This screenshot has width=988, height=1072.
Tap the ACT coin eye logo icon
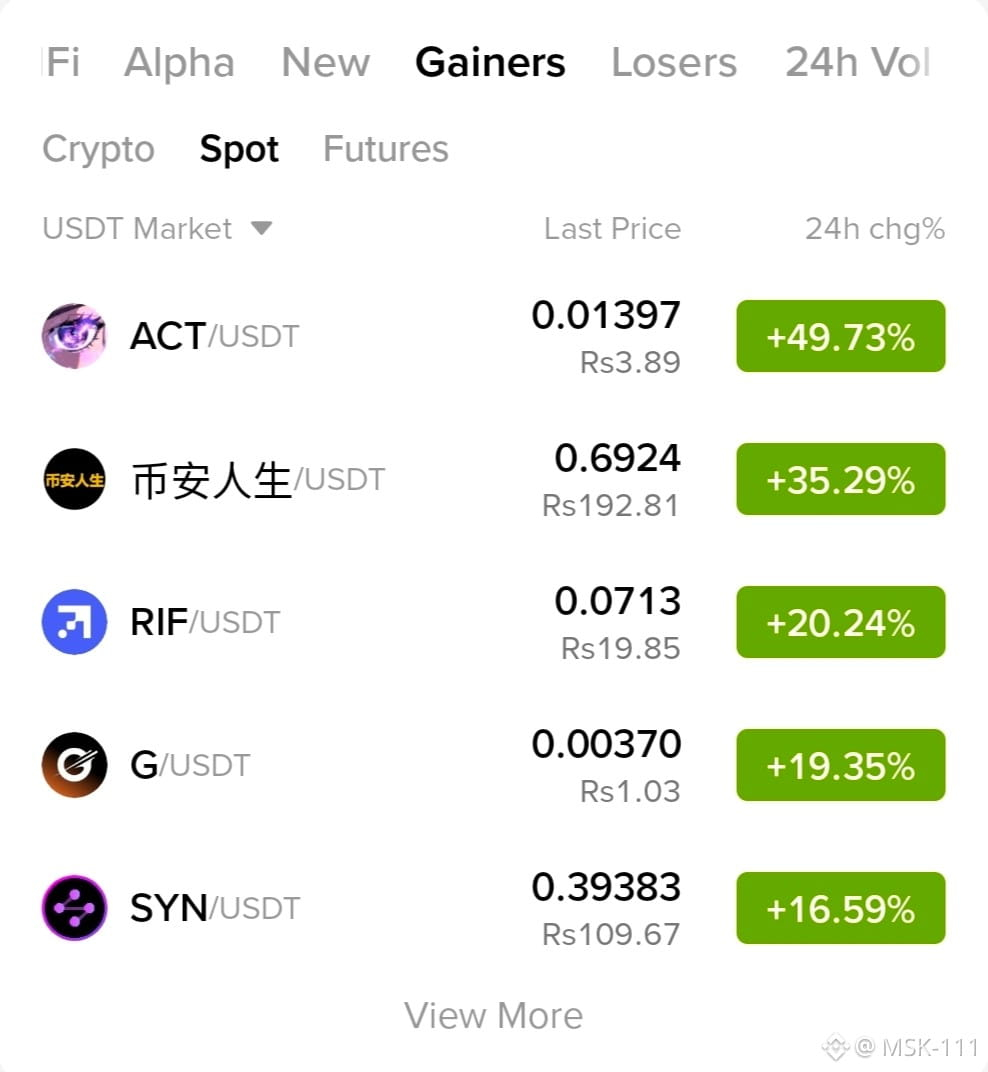(74, 336)
